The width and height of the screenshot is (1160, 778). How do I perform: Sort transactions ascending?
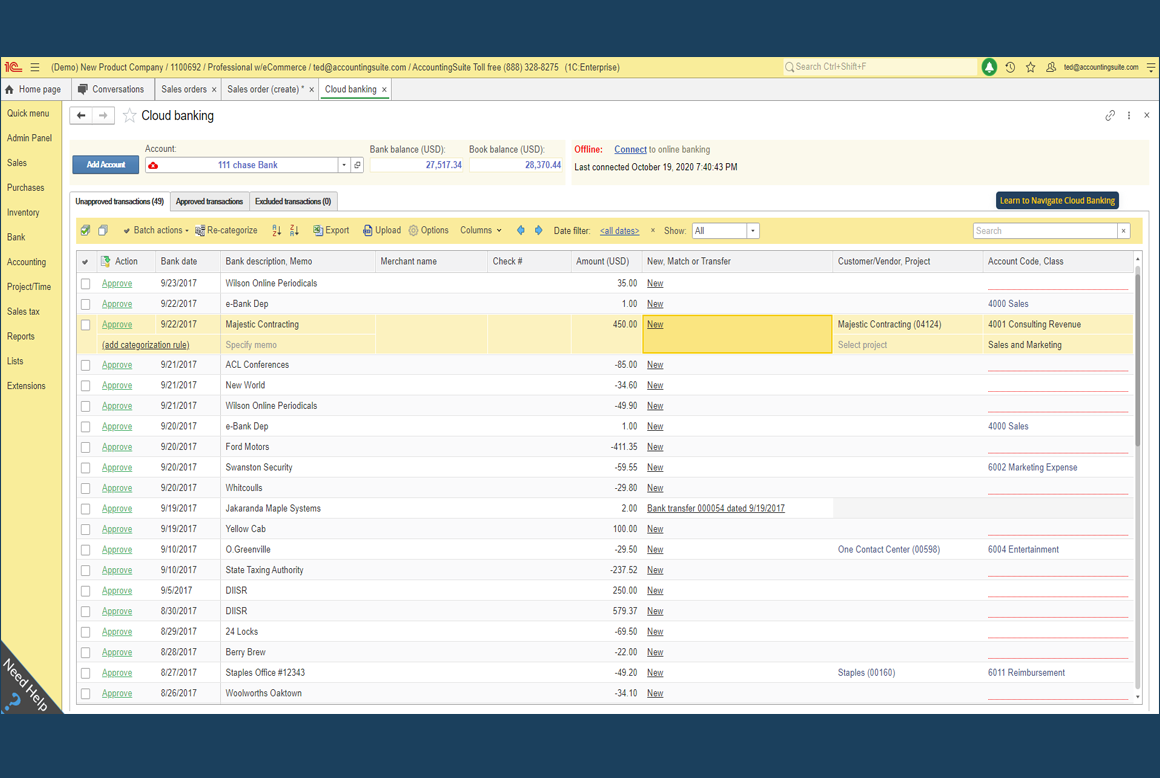(x=276, y=231)
